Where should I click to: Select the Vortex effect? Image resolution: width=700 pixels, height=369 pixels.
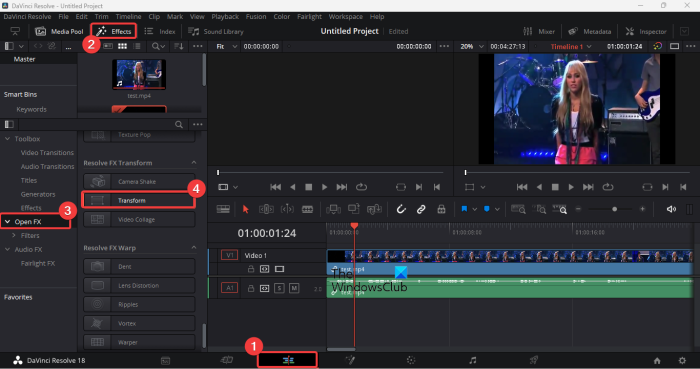139,323
